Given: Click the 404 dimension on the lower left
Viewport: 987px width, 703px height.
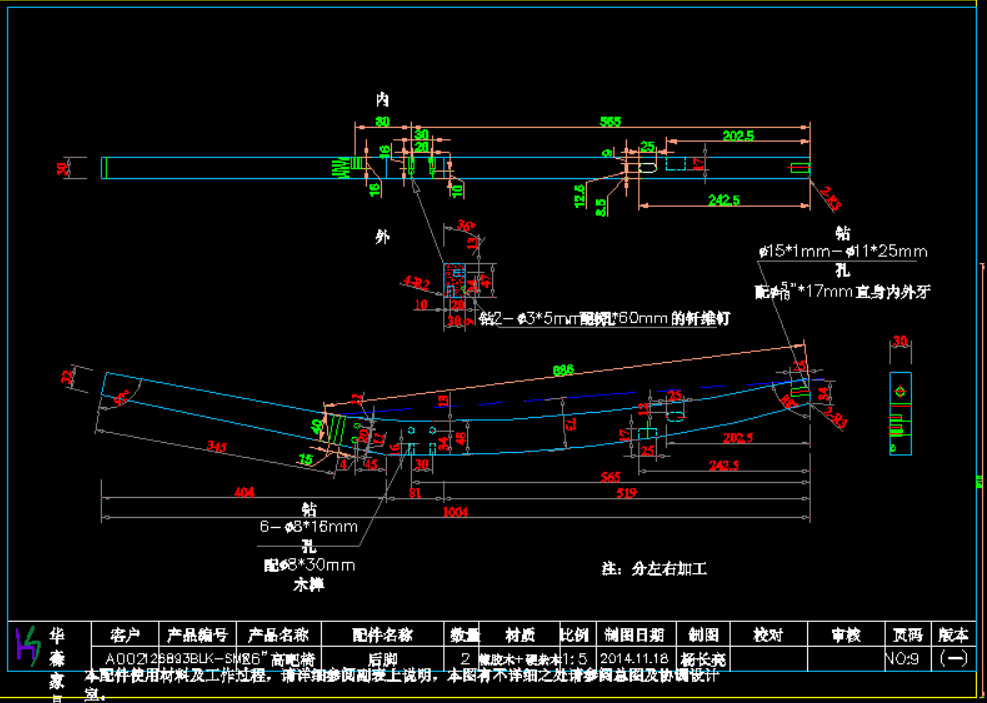Looking at the screenshot, I should pyautogui.click(x=242, y=492).
